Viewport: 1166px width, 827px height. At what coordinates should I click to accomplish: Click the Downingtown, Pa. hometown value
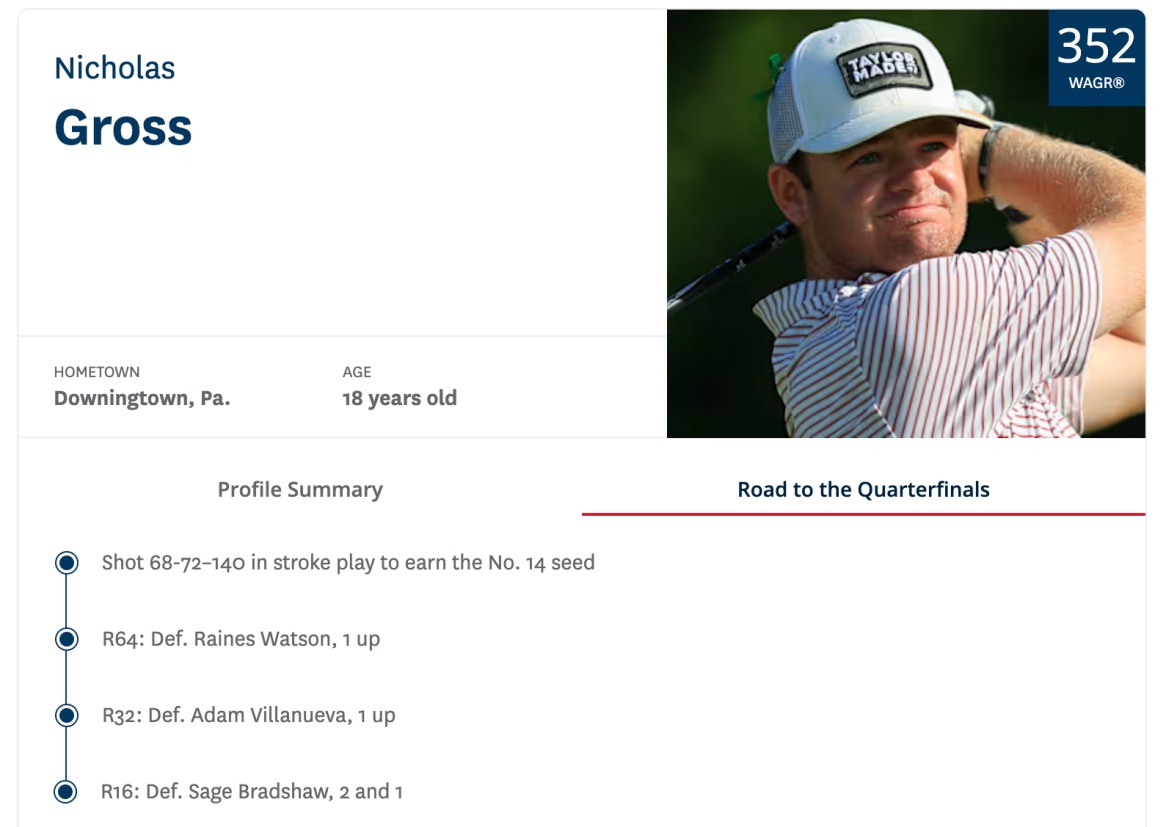142,398
